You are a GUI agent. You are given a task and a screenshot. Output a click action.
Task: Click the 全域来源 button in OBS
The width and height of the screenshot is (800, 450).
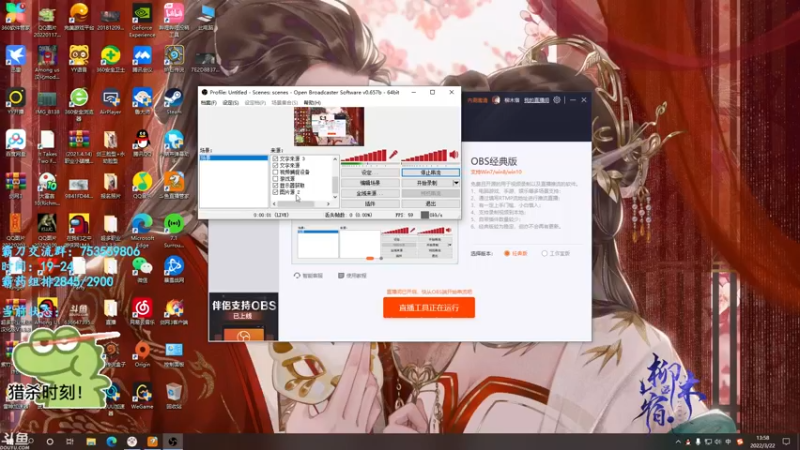click(370, 193)
